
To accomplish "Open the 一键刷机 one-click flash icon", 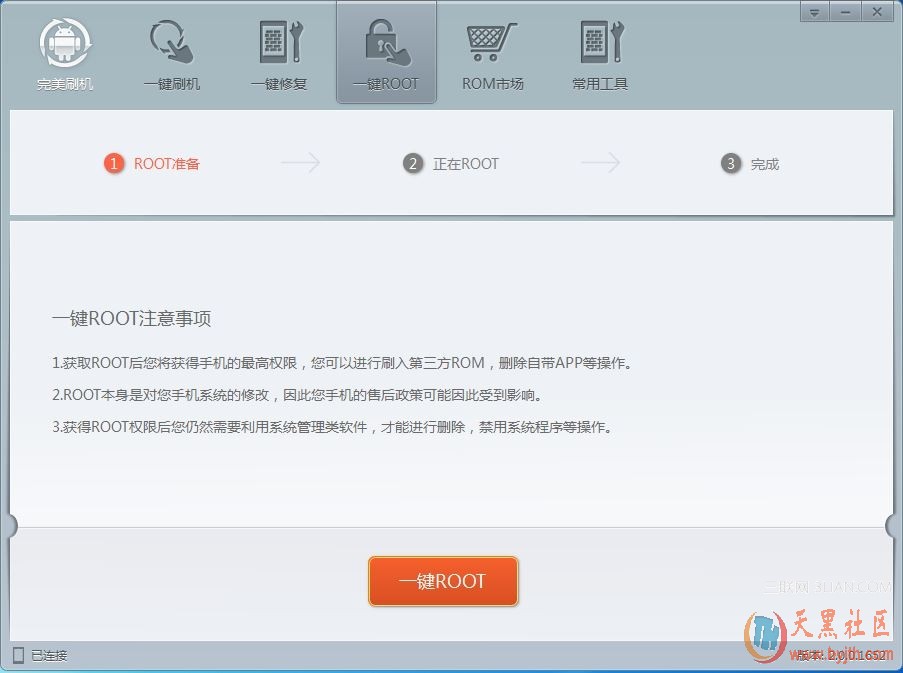I will (x=171, y=43).
